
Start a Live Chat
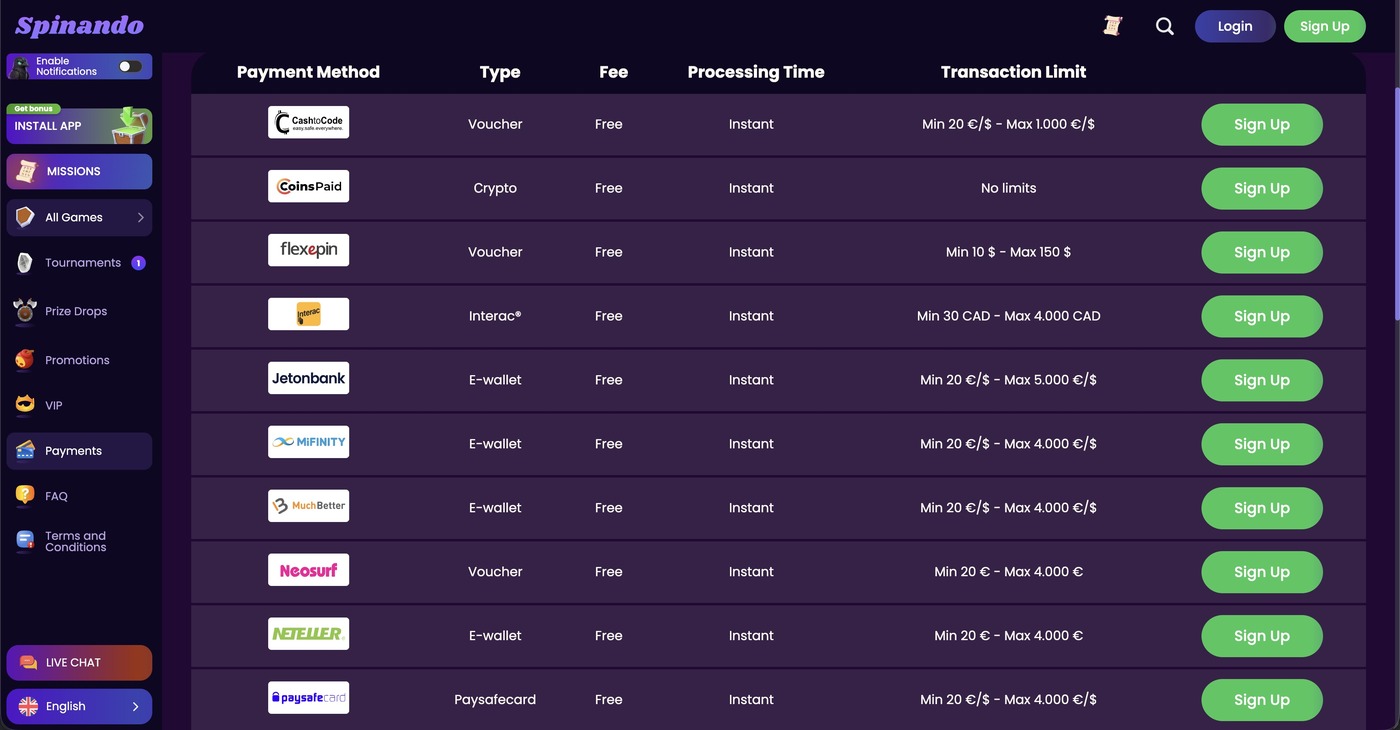coord(79,662)
